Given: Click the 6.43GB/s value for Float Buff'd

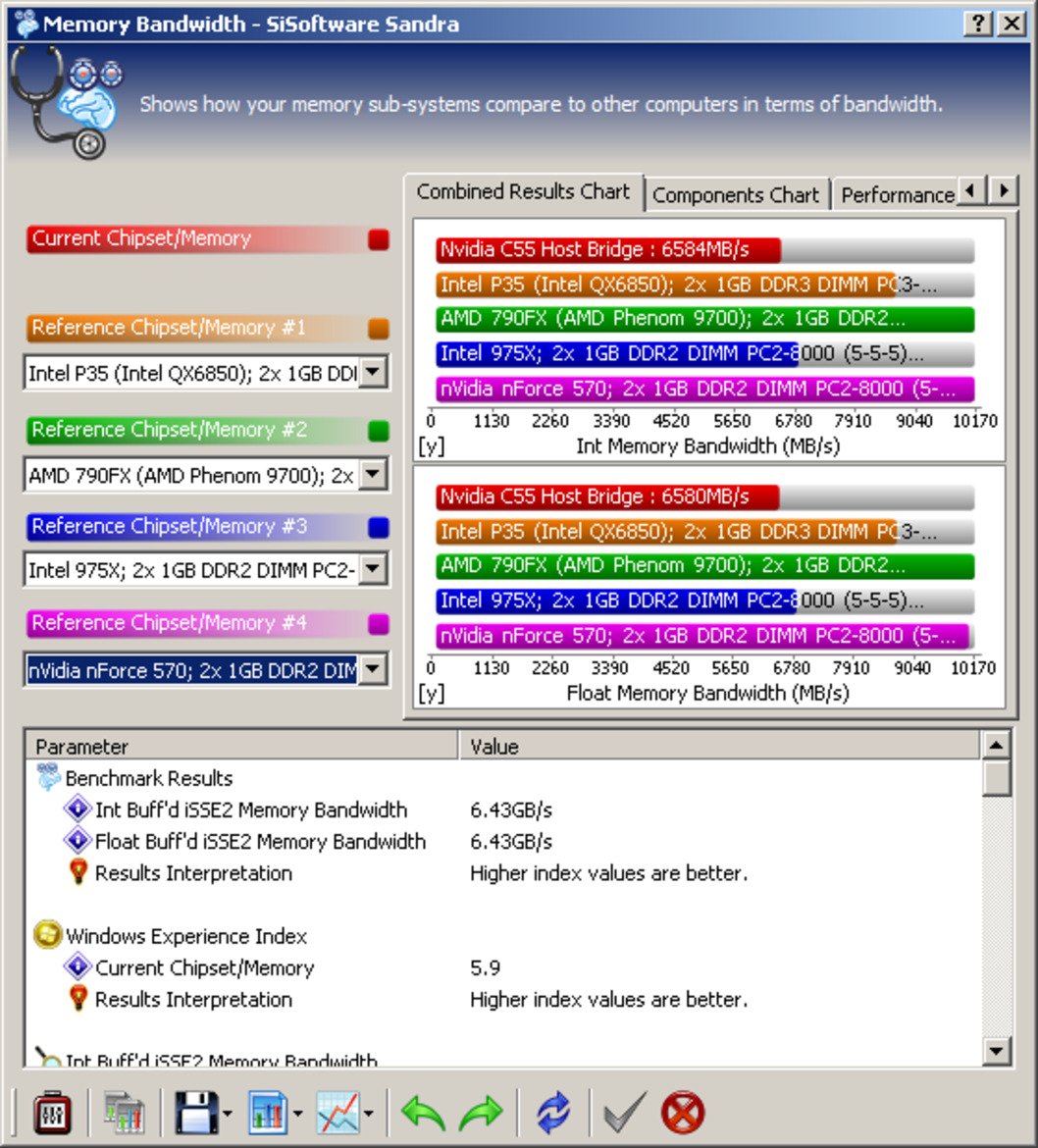Looking at the screenshot, I should tap(511, 841).
